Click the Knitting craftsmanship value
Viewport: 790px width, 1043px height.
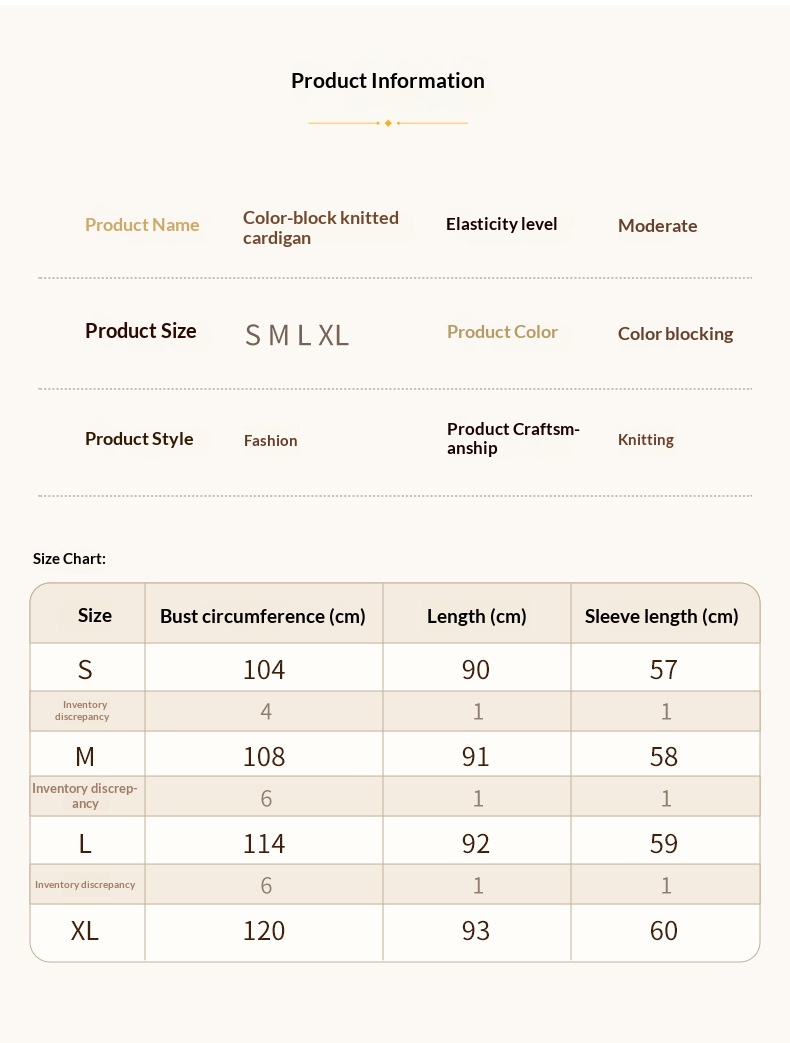(x=645, y=440)
